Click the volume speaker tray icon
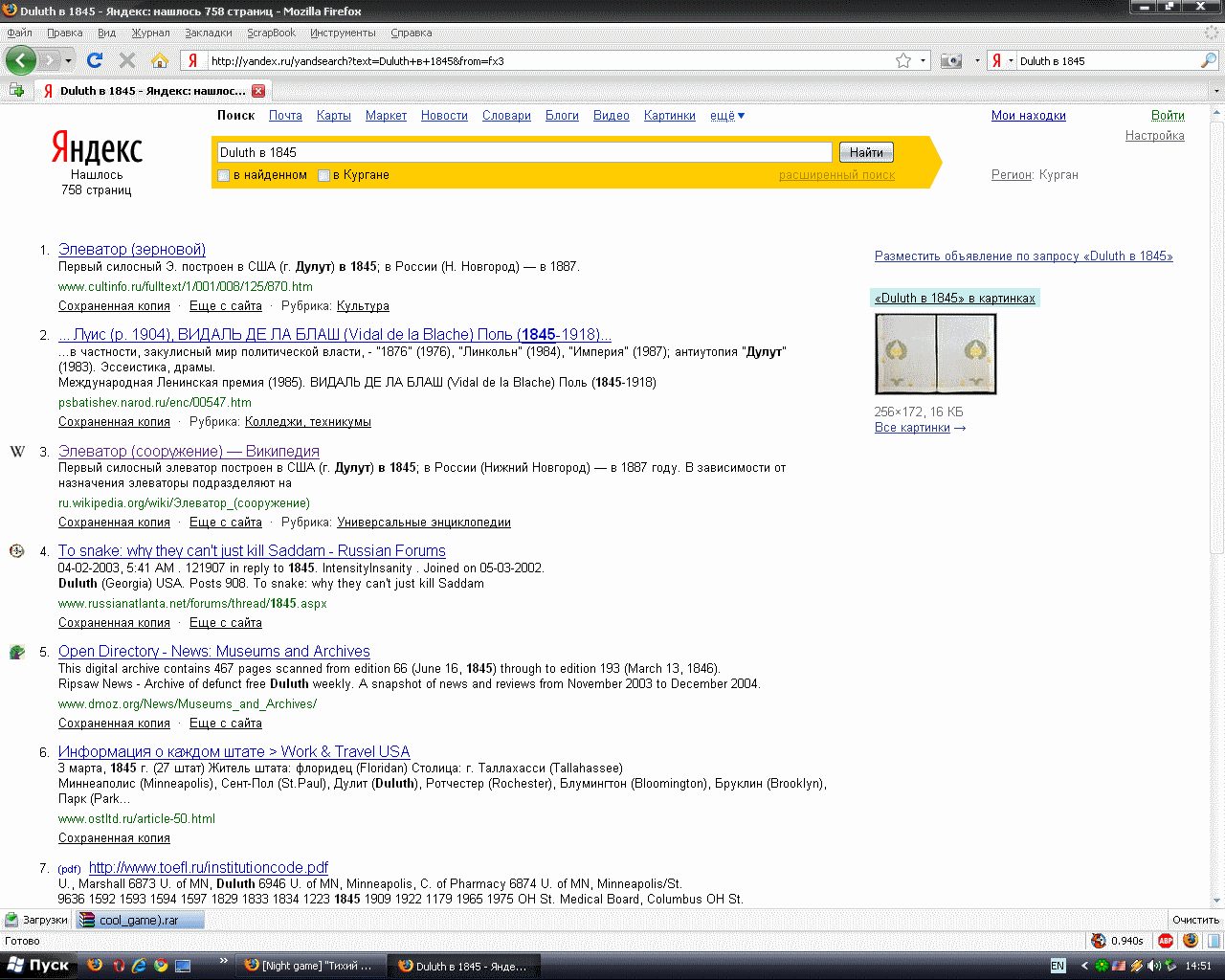 [1154, 966]
